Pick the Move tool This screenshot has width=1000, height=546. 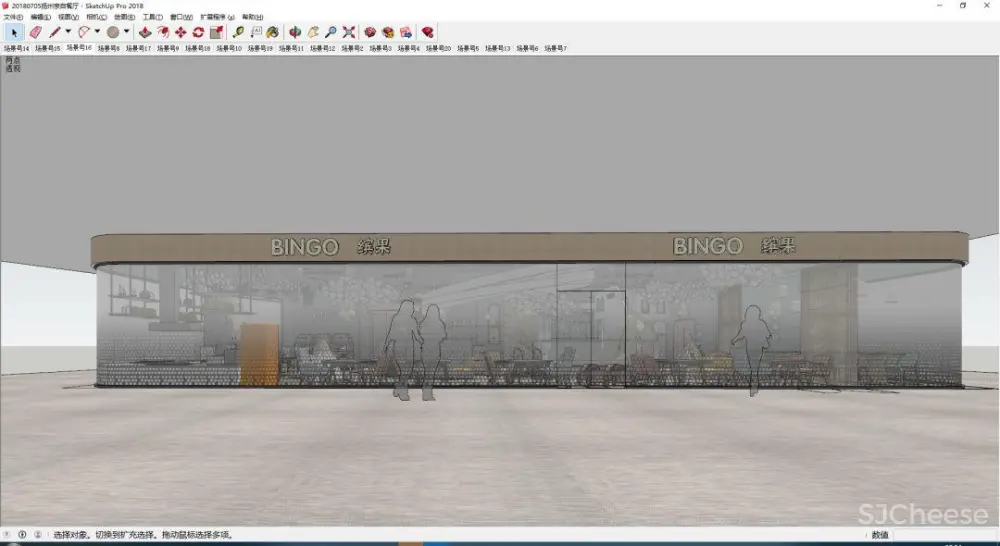[x=181, y=32]
